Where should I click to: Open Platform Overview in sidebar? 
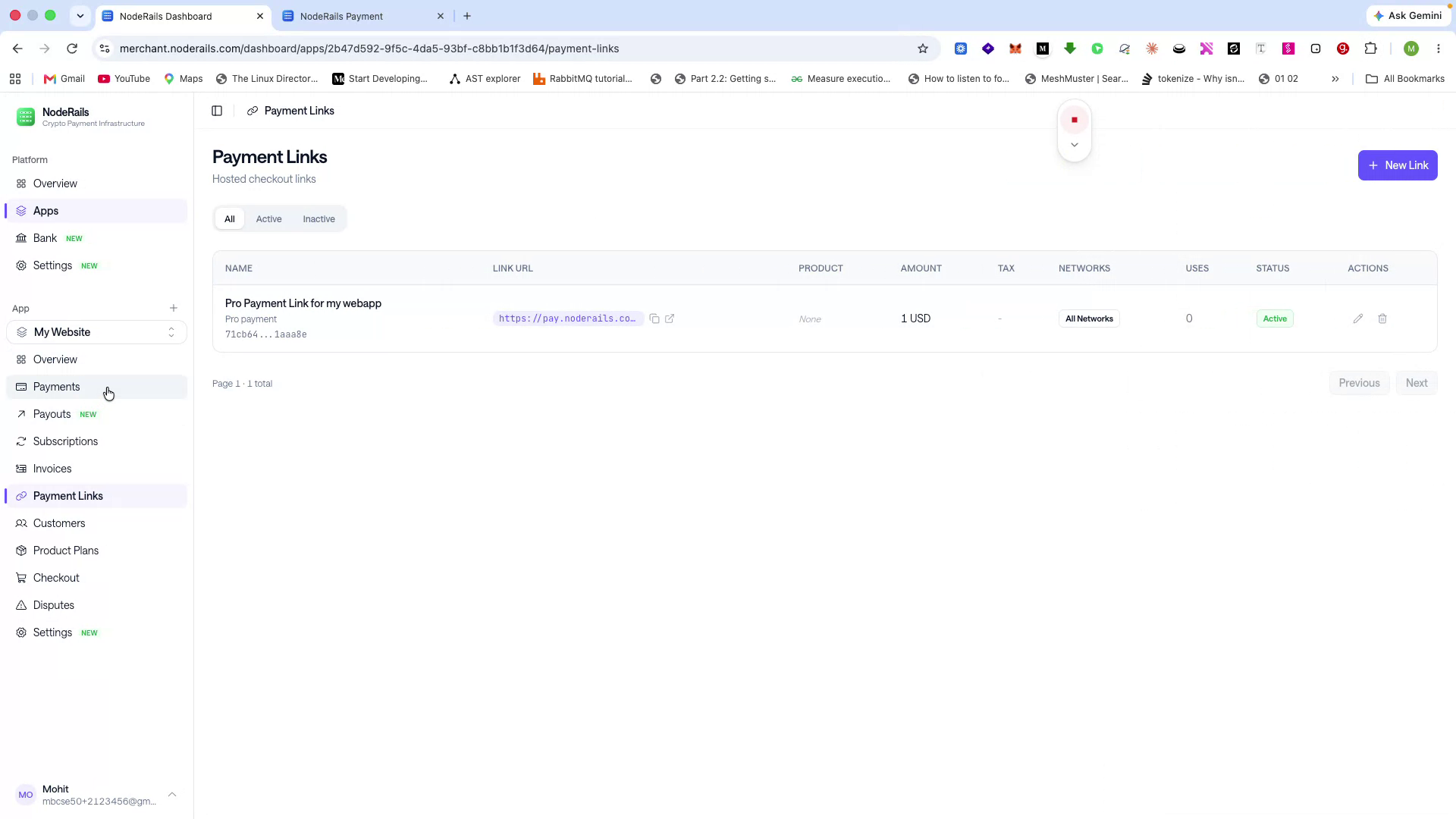point(96,184)
